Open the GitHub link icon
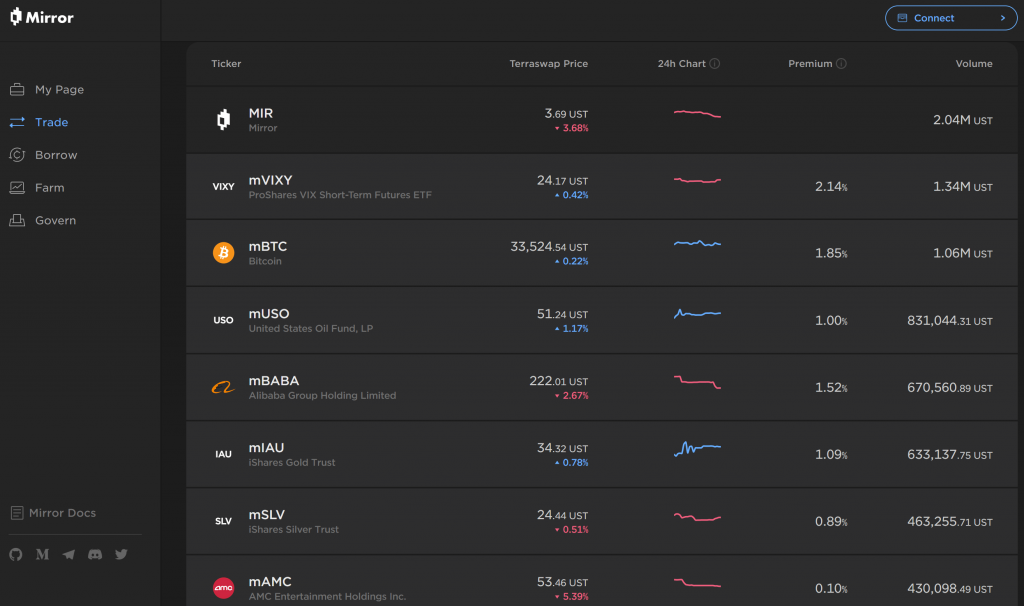Image resolution: width=1024 pixels, height=606 pixels. pos(16,554)
